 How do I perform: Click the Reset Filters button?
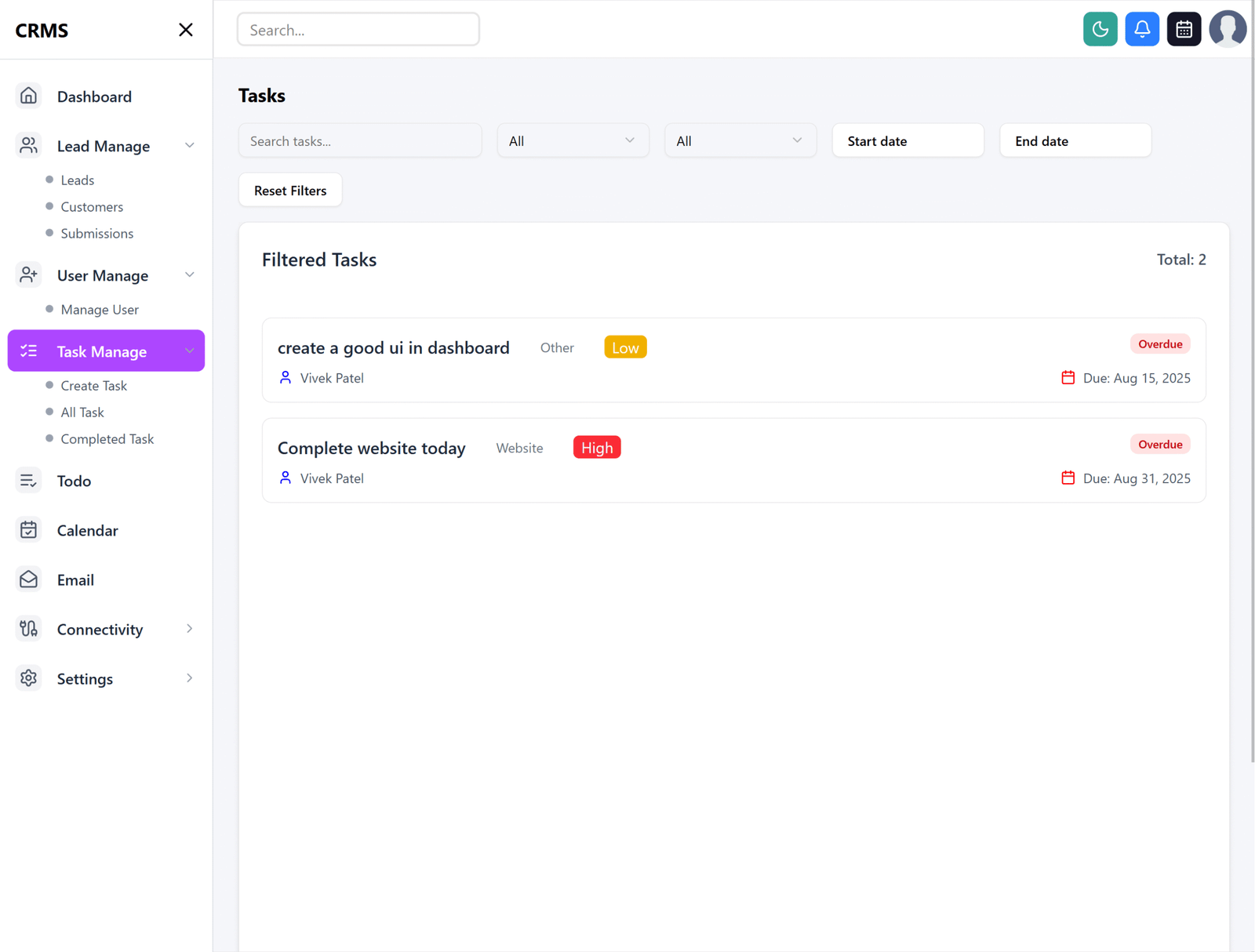click(289, 190)
